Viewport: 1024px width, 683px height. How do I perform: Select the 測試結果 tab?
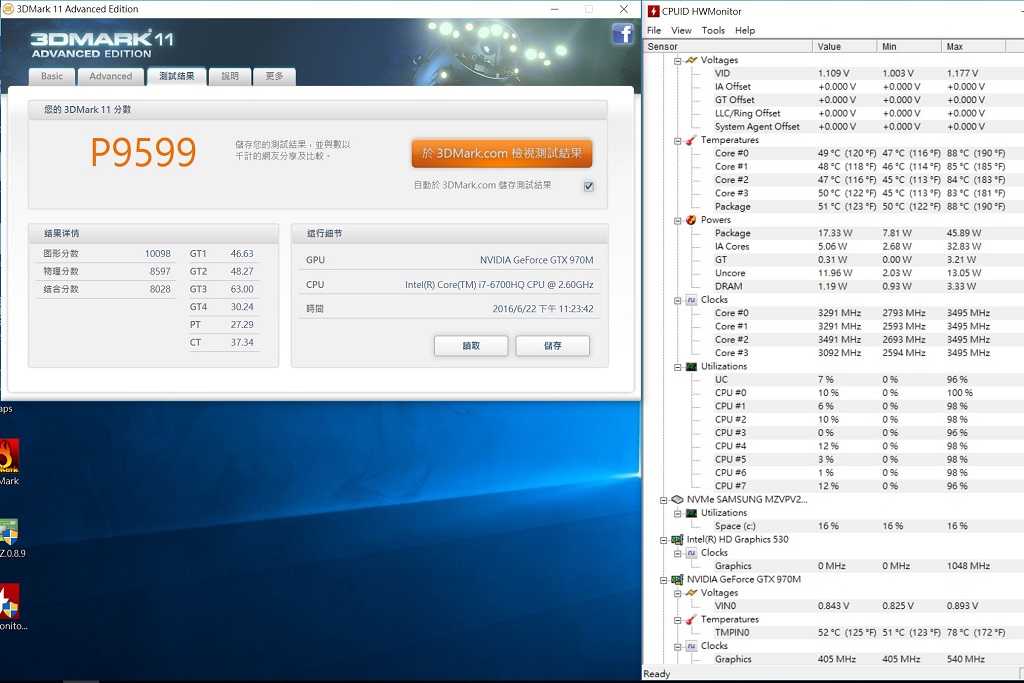click(176, 76)
